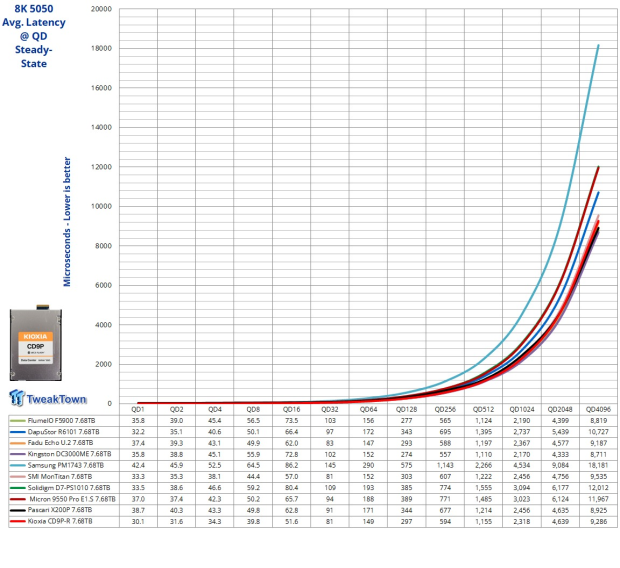Click the QD1 column header
Screen dimensions: 620x568
(138, 410)
